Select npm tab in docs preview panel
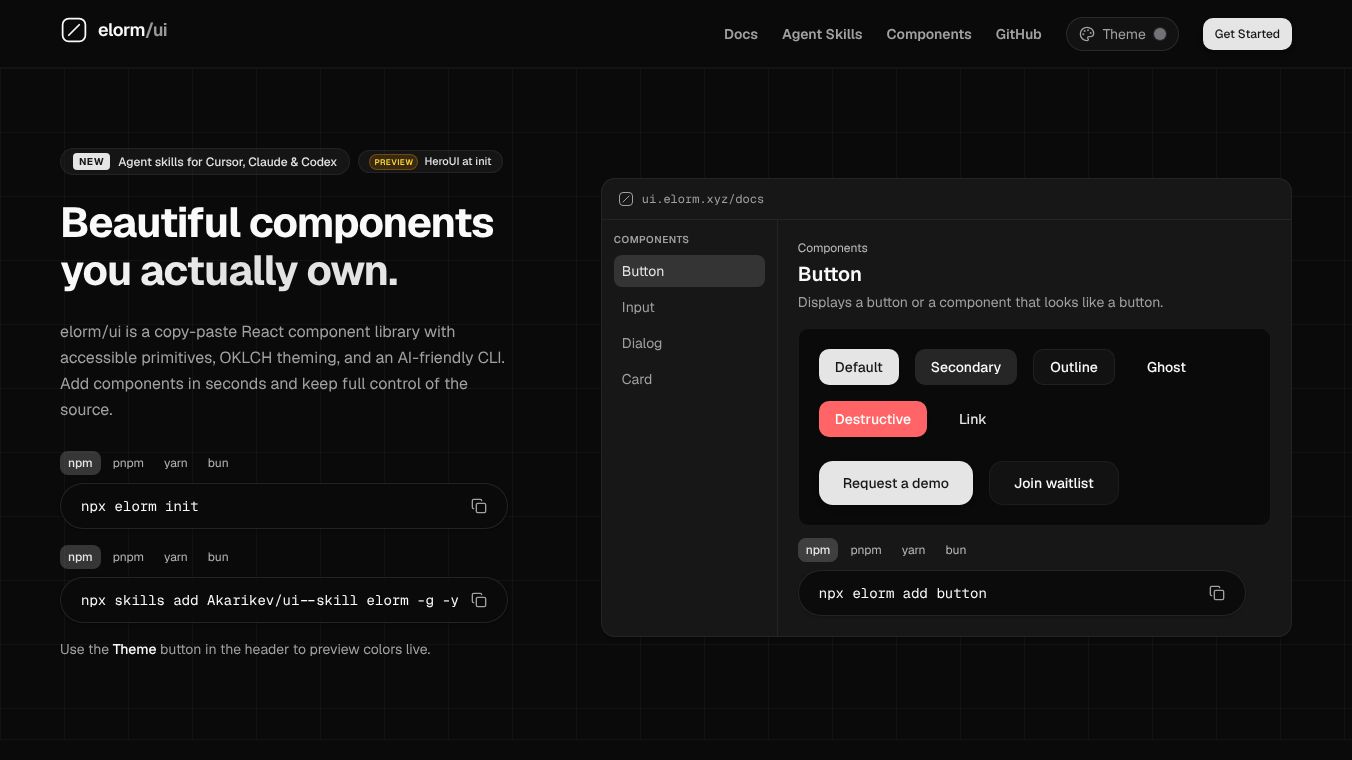Image resolution: width=1352 pixels, height=760 pixels. 818,550
